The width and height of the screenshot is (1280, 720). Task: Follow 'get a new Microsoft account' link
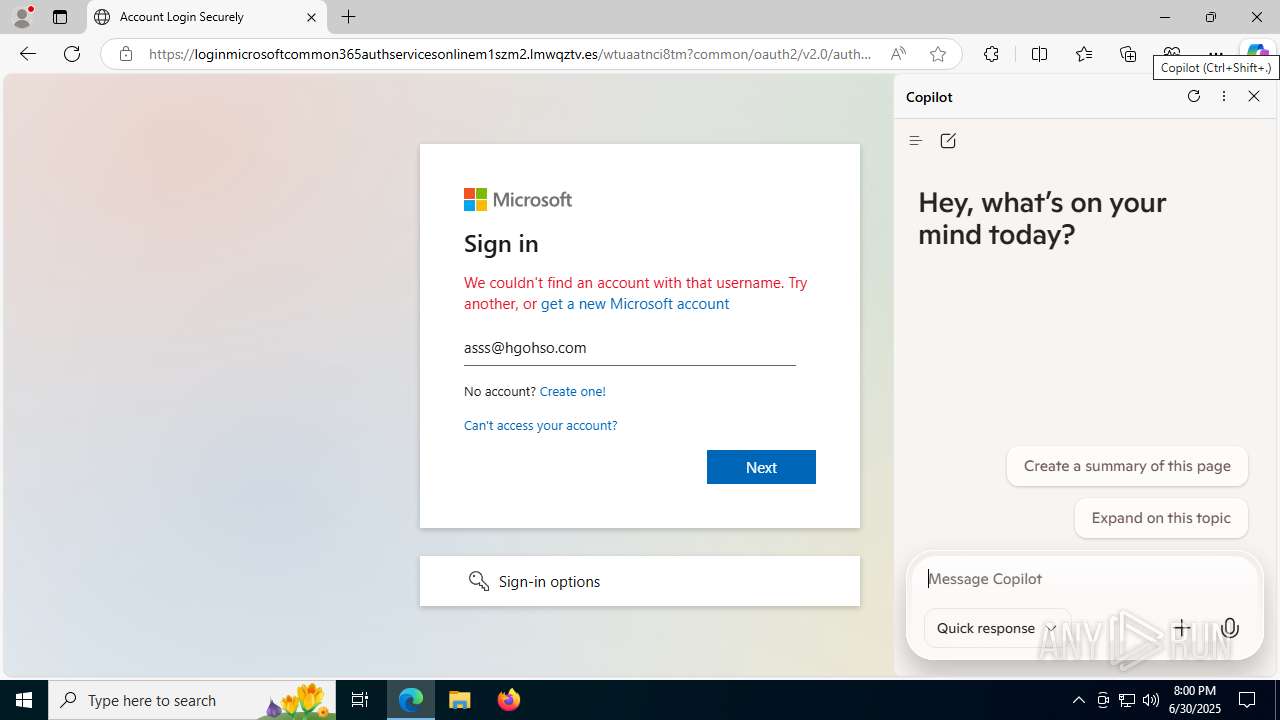point(635,304)
